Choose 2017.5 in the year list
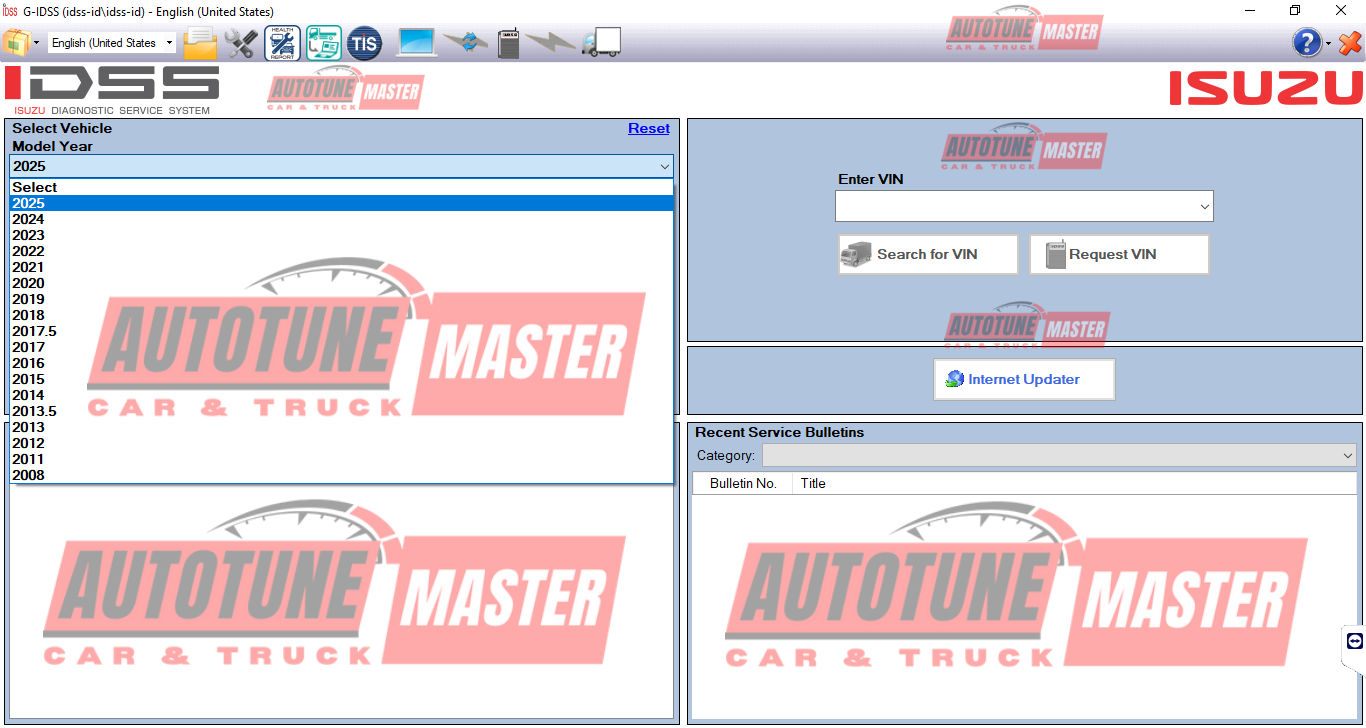 point(34,331)
